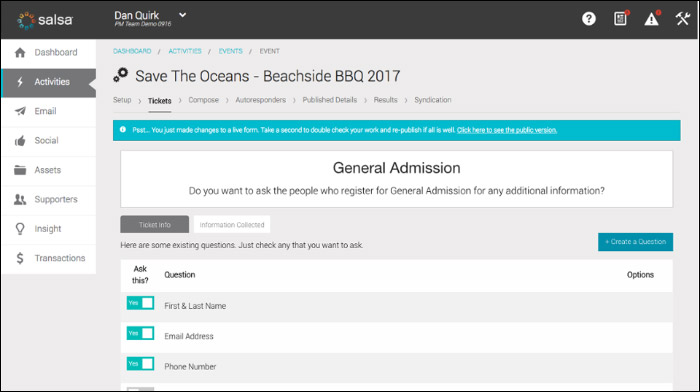Click the 'Options' column header
The width and height of the screenshot is (700, 392).
640,275
